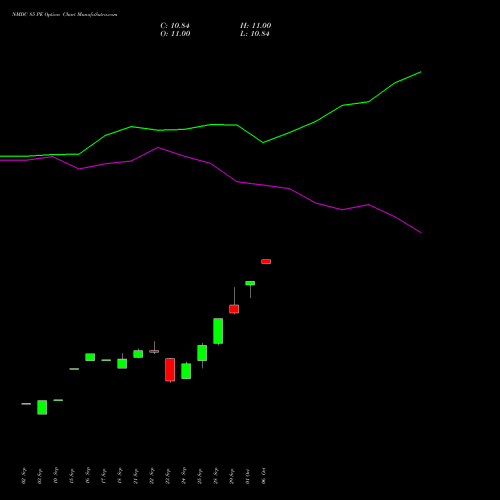Click the green candle above 01 Oct

click(x=250, y=283)
